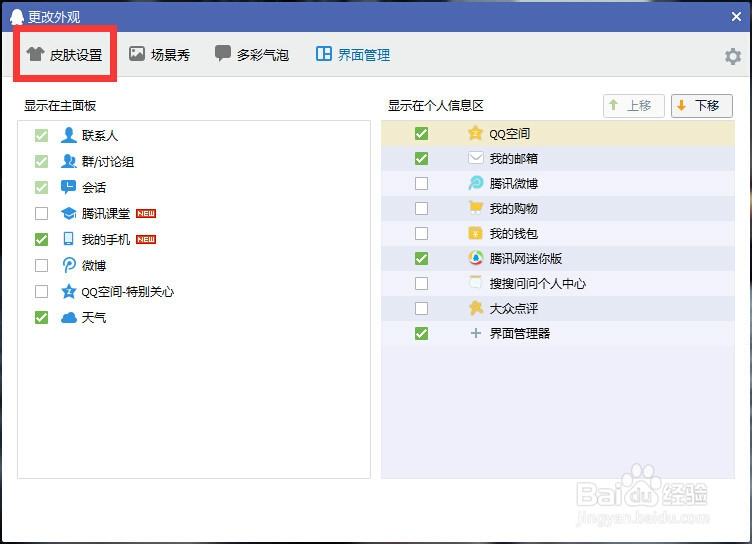This screenshot has width=752, height=544.
Task: Toggle the 会话 checkbox
Action: 42,188
